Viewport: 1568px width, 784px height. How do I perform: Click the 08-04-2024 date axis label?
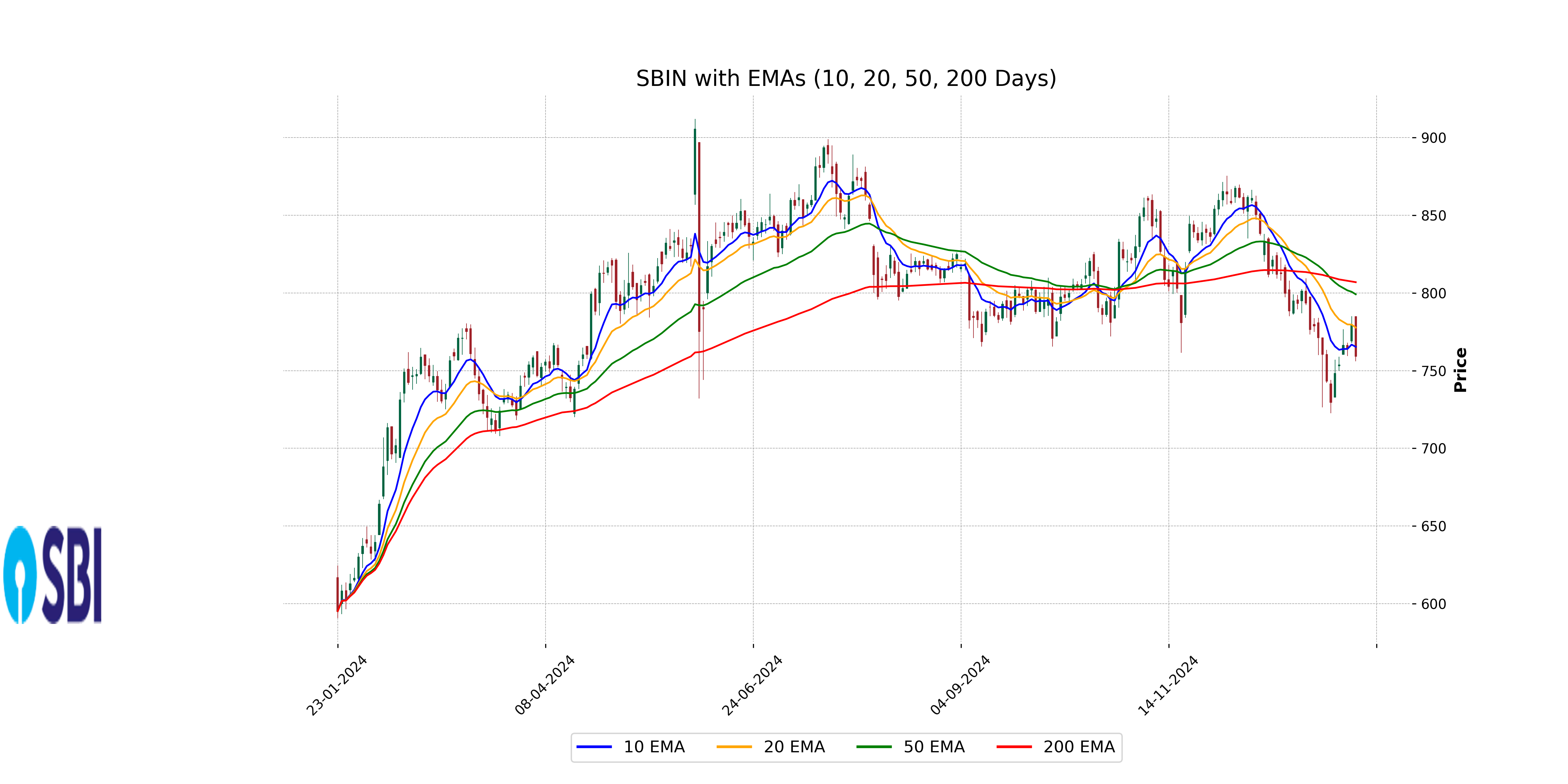545,685
